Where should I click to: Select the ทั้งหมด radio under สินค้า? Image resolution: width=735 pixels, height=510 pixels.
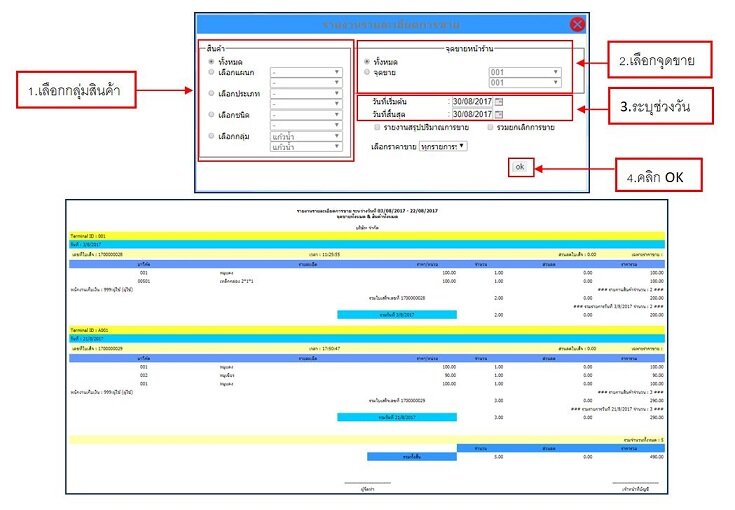click(211, 61)
